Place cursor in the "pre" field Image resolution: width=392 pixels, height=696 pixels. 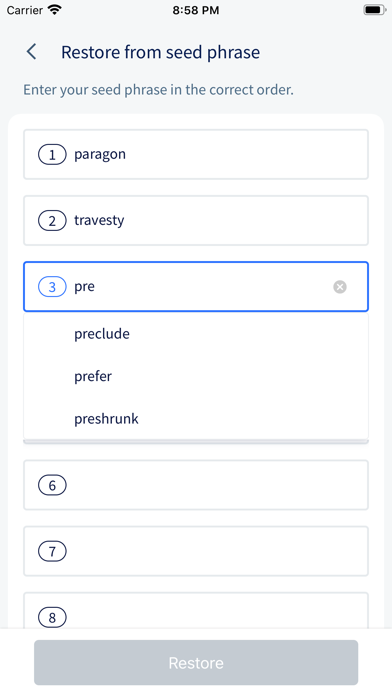pos(196,287)
